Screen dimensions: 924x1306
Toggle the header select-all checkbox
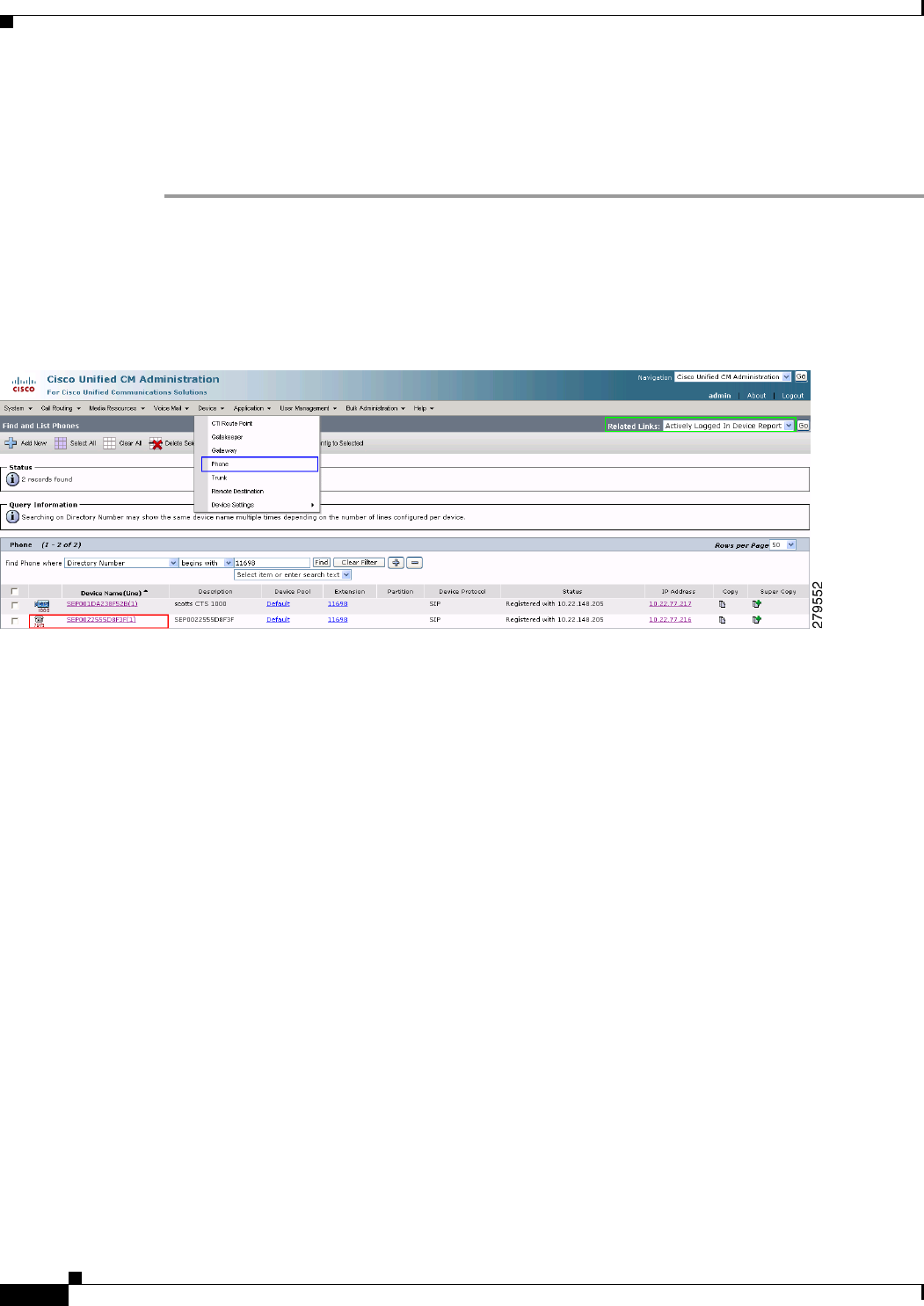pyautogui.click(x=14, y=592)
